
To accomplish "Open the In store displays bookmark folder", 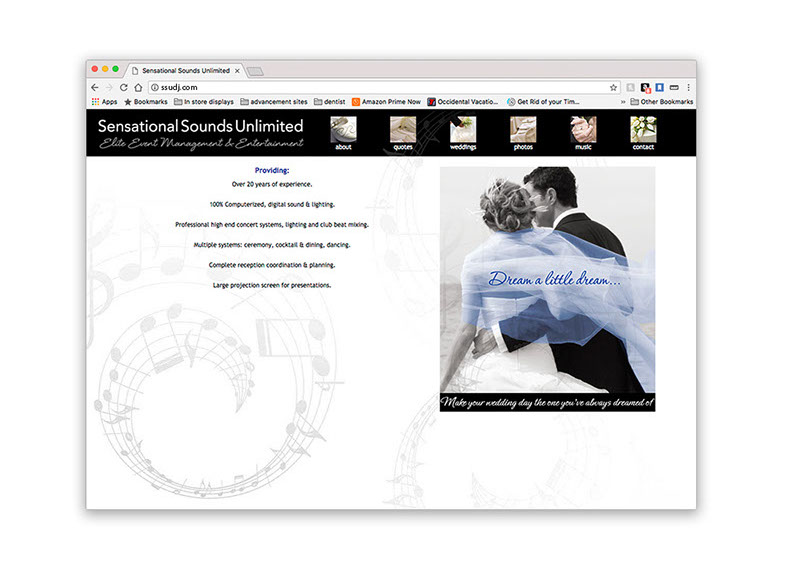I will pos(203,102).
